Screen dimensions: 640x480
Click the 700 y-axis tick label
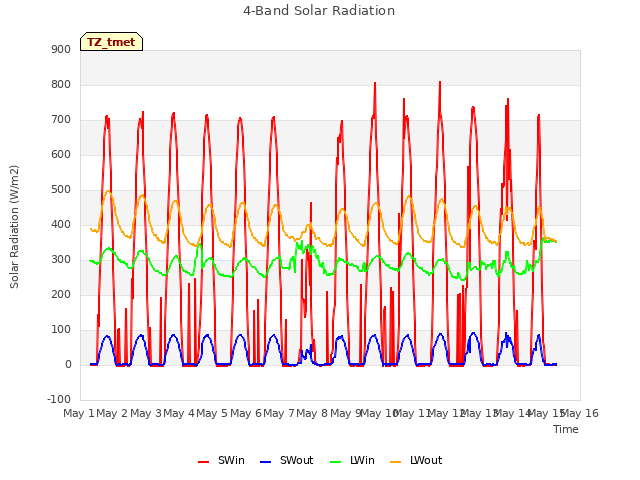(x=61, y=120)
